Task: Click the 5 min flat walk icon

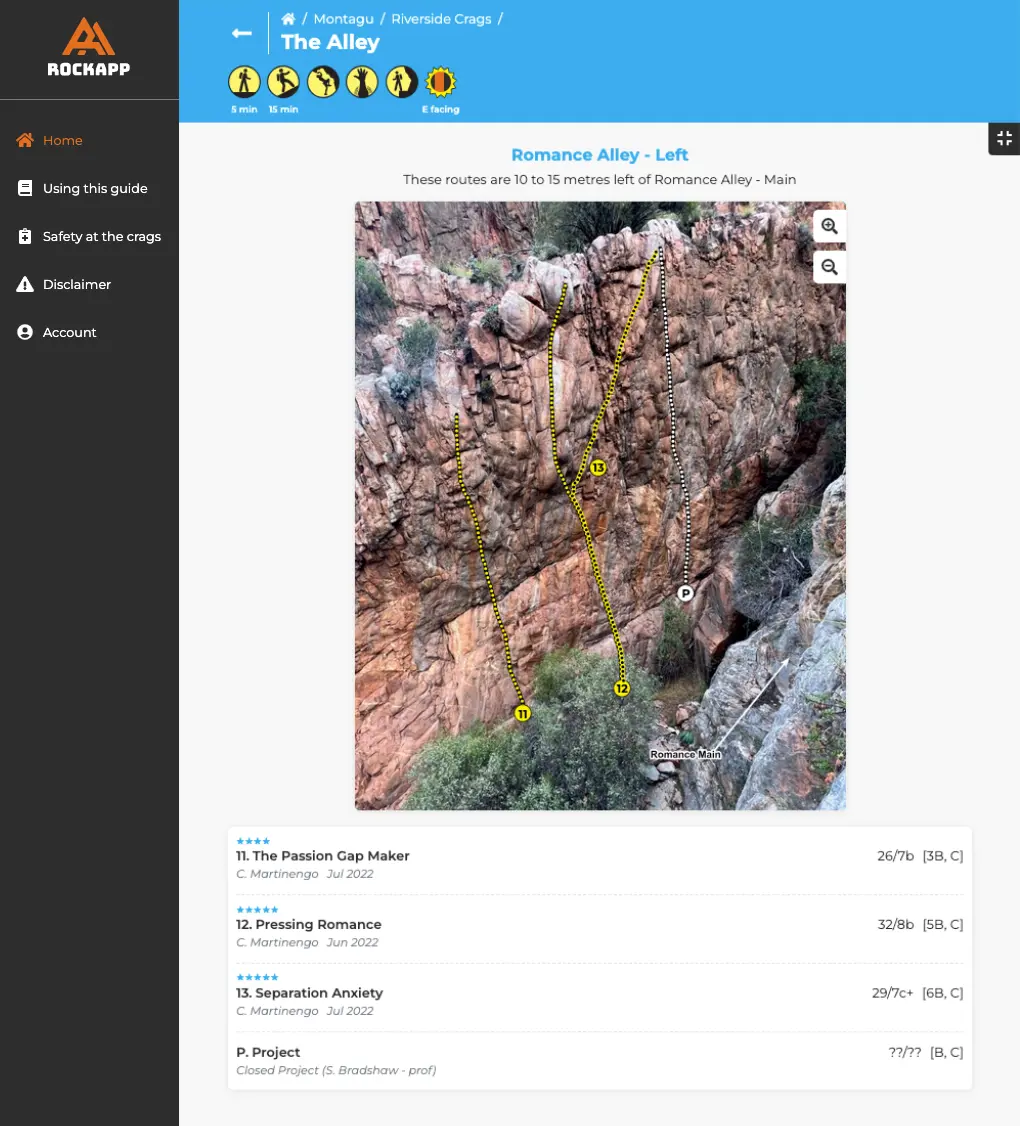Action: pos(244,81)
